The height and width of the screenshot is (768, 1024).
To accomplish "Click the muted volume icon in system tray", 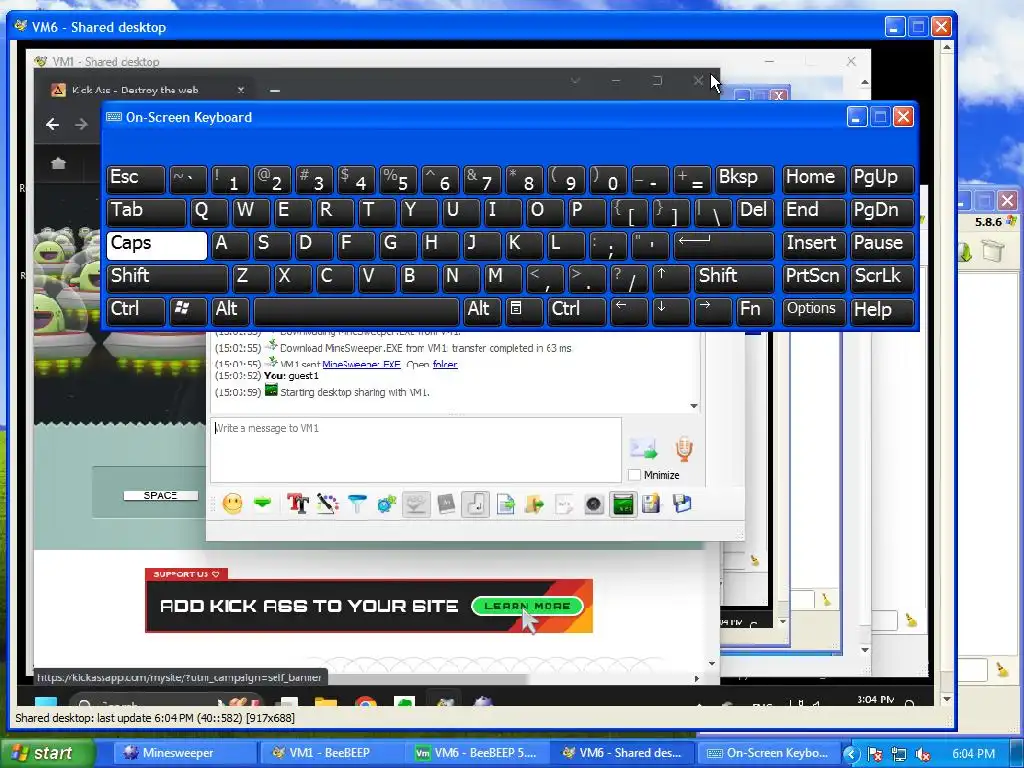I will (x=923, y=754).
